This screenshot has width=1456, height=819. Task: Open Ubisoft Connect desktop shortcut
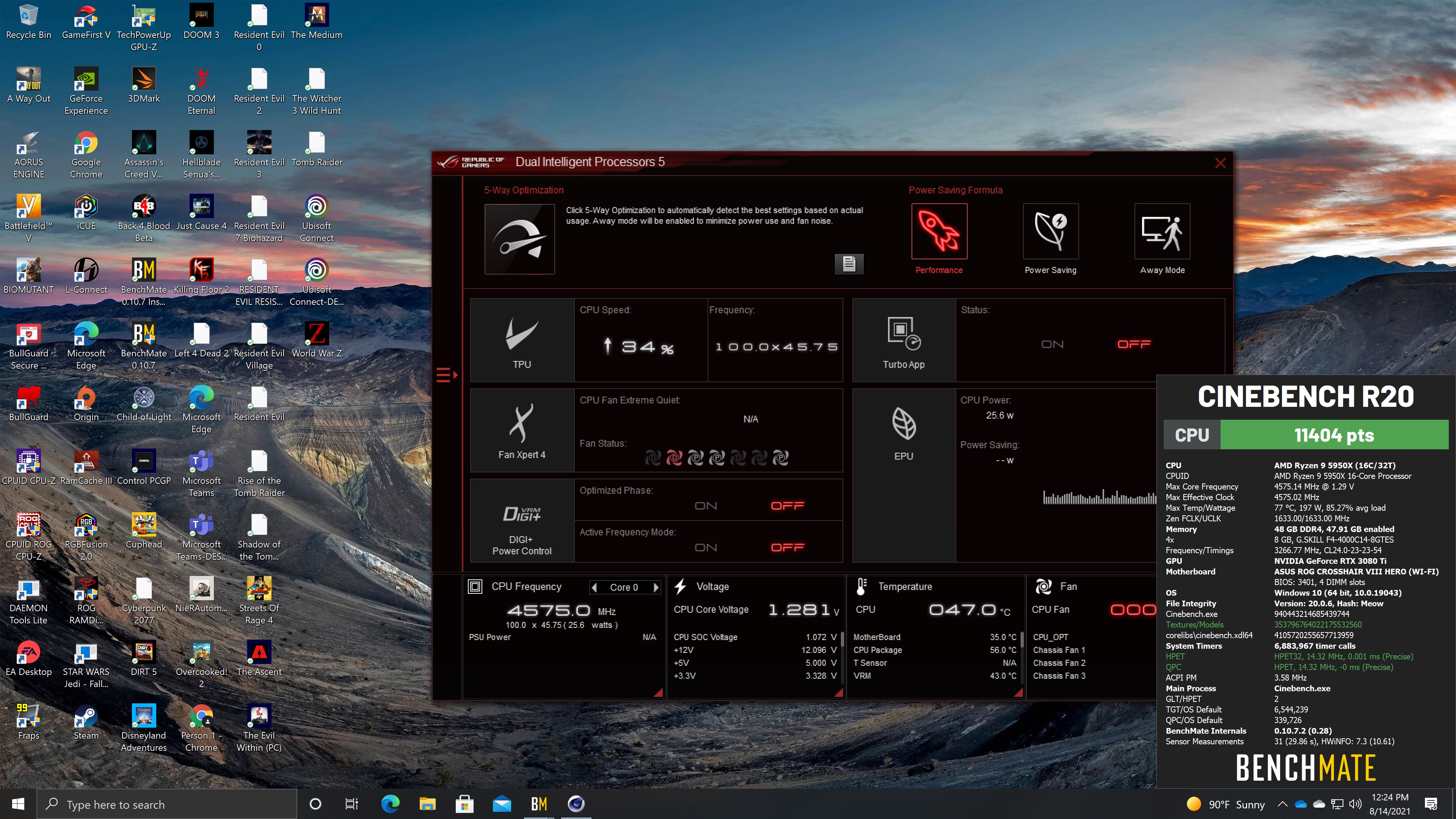point(317,219)
